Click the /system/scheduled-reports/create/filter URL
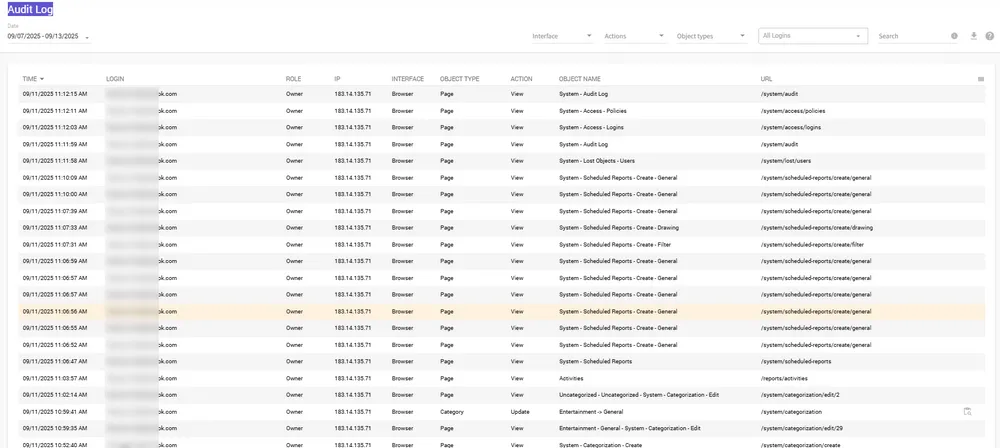 click(812, 244)
